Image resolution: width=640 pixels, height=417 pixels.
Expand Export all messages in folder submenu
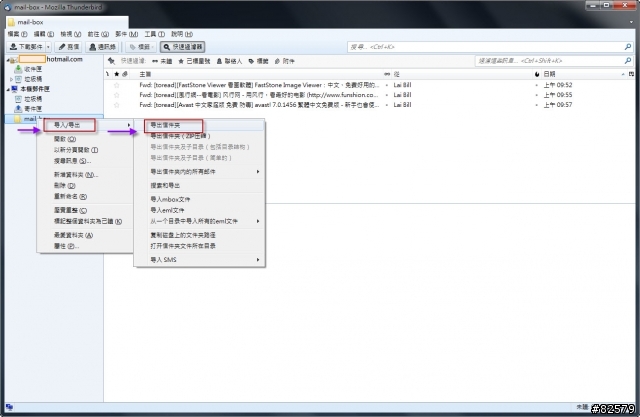pyautogui.click(x=200, y=172)
